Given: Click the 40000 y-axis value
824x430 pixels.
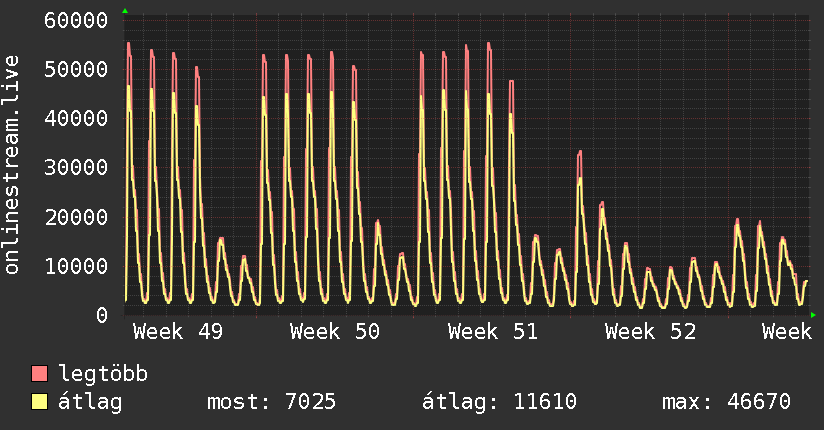Looking at the screenshot, I should [x=78, y=118].
